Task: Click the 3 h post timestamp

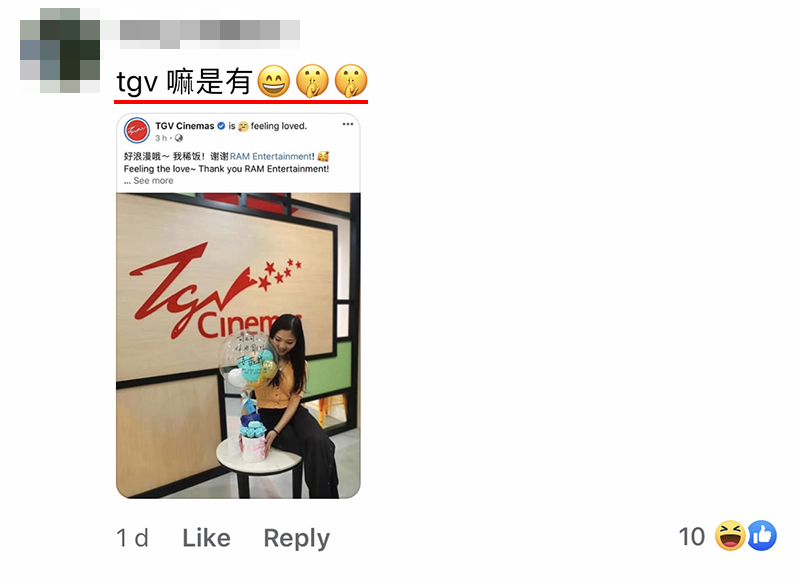Action: 161,138
